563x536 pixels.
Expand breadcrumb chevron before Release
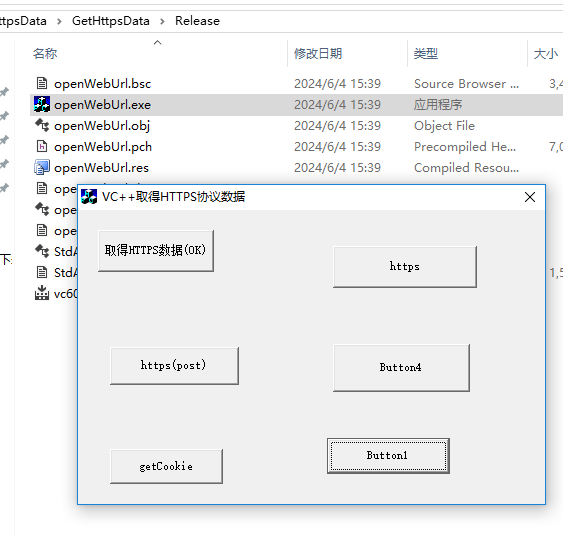tap(162, 22)
